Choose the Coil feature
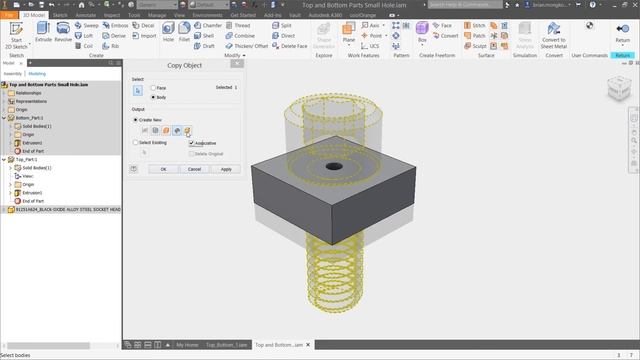The width and height of the screenshot is (640, 360). (84, 46)
